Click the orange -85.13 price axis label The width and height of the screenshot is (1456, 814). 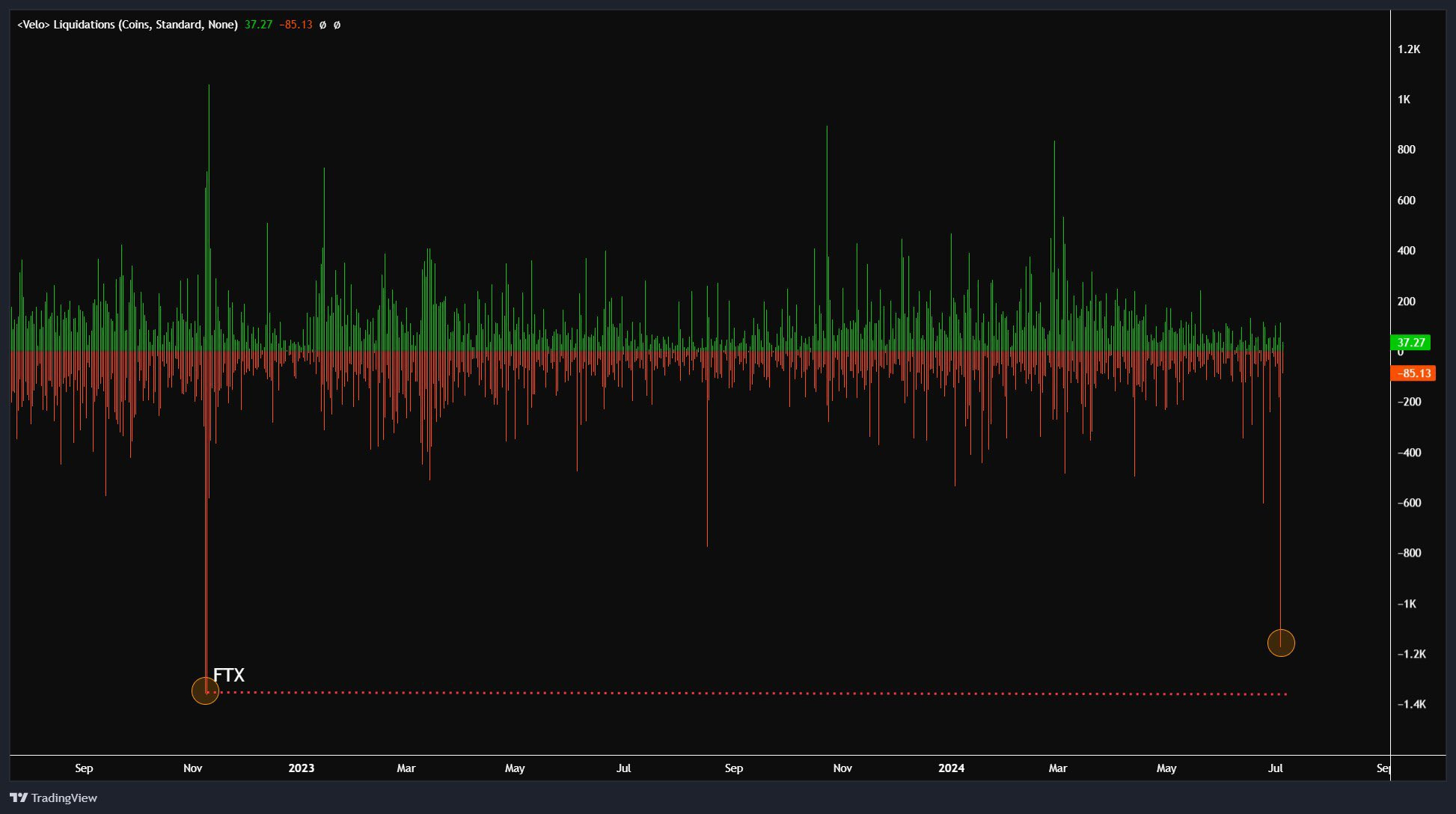pyautogui.click(x=1413, y=373)
